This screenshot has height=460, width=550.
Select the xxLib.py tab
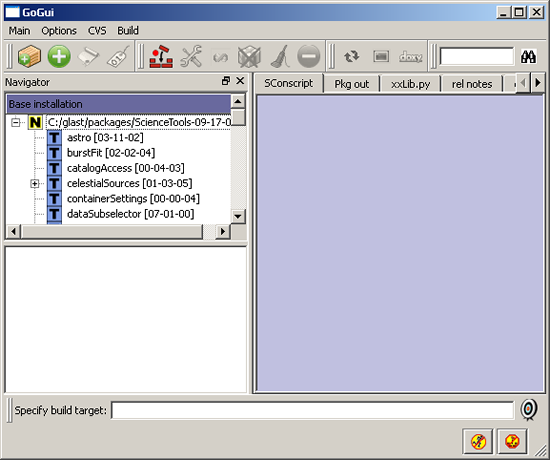tap(410, 84)
